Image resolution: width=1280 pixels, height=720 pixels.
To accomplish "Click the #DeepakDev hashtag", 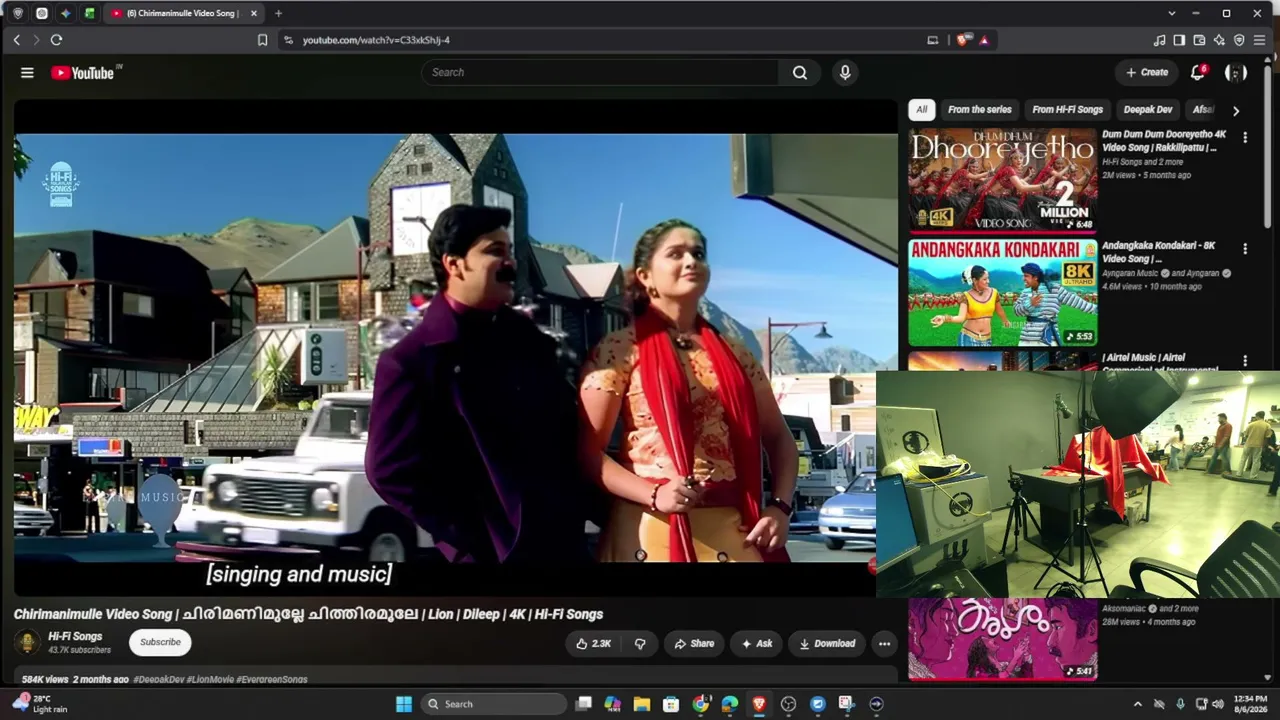I will 158,680.
